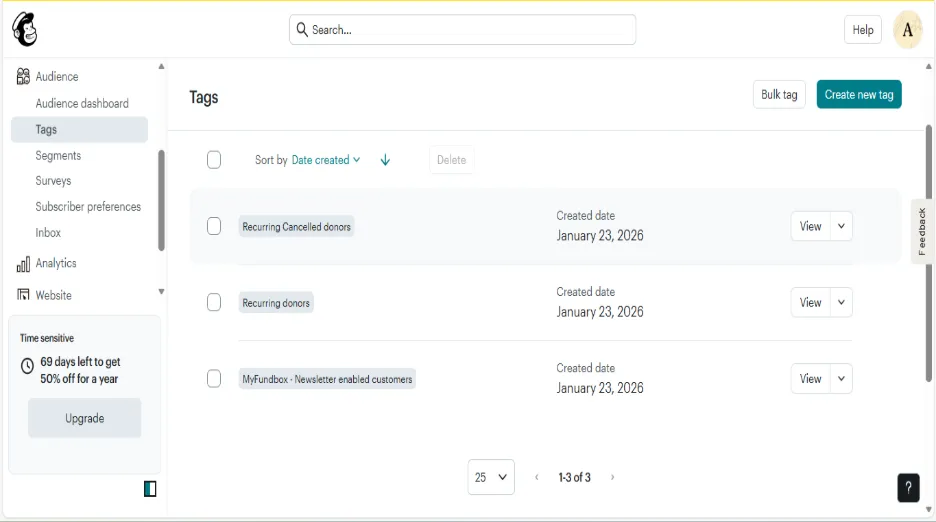
Task: Open Website section
Action: click(53, 295)
